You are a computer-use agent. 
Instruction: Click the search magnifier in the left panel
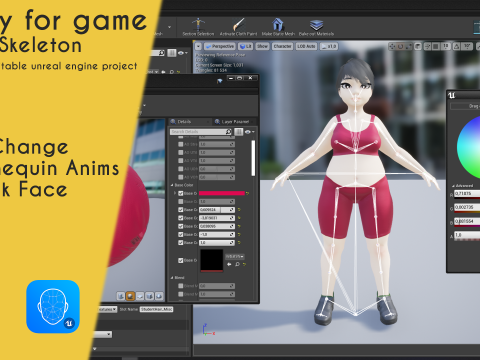161,53
